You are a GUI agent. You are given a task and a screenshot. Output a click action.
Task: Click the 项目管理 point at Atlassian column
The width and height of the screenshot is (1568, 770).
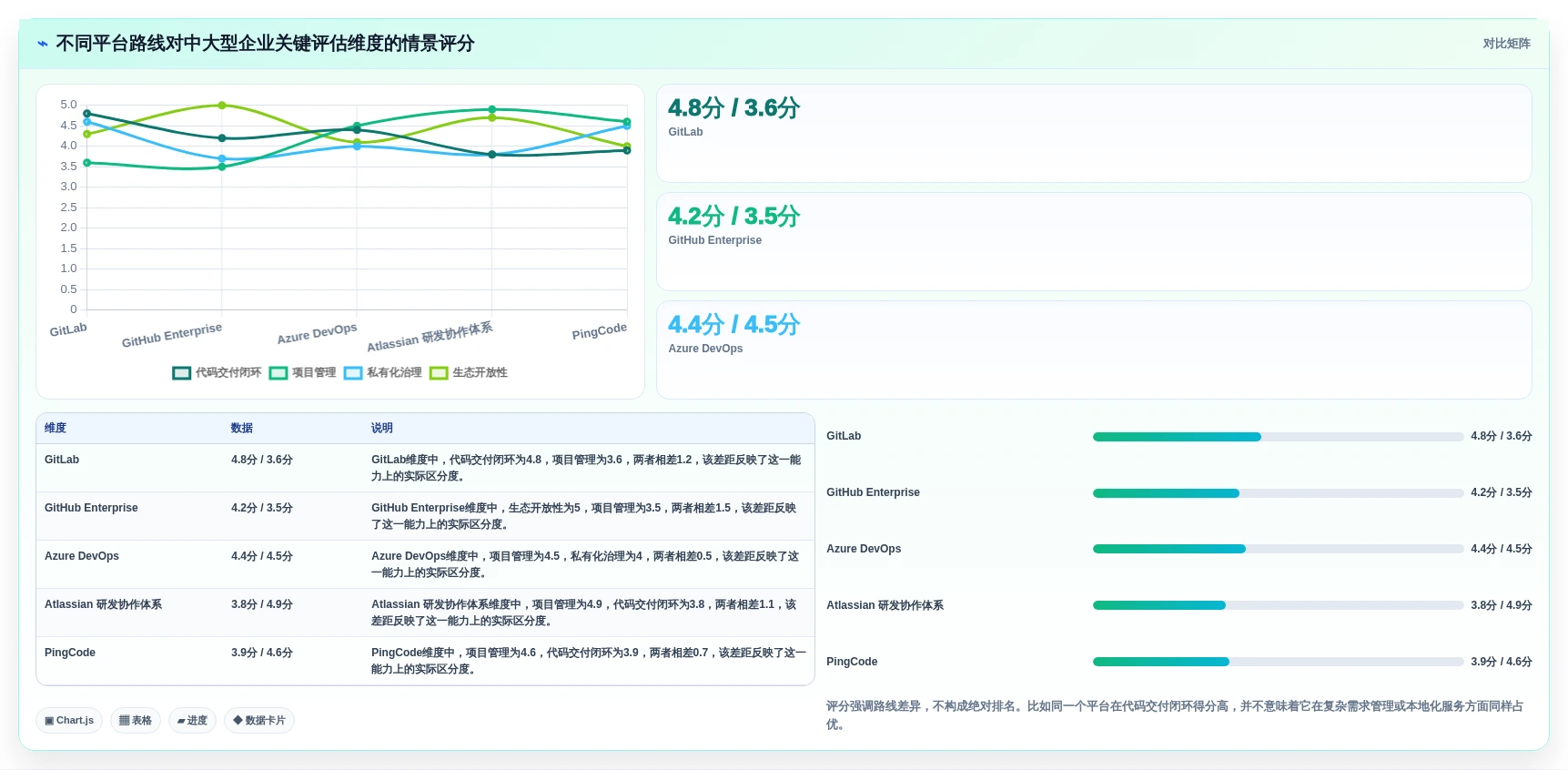(x=492, y=109)
